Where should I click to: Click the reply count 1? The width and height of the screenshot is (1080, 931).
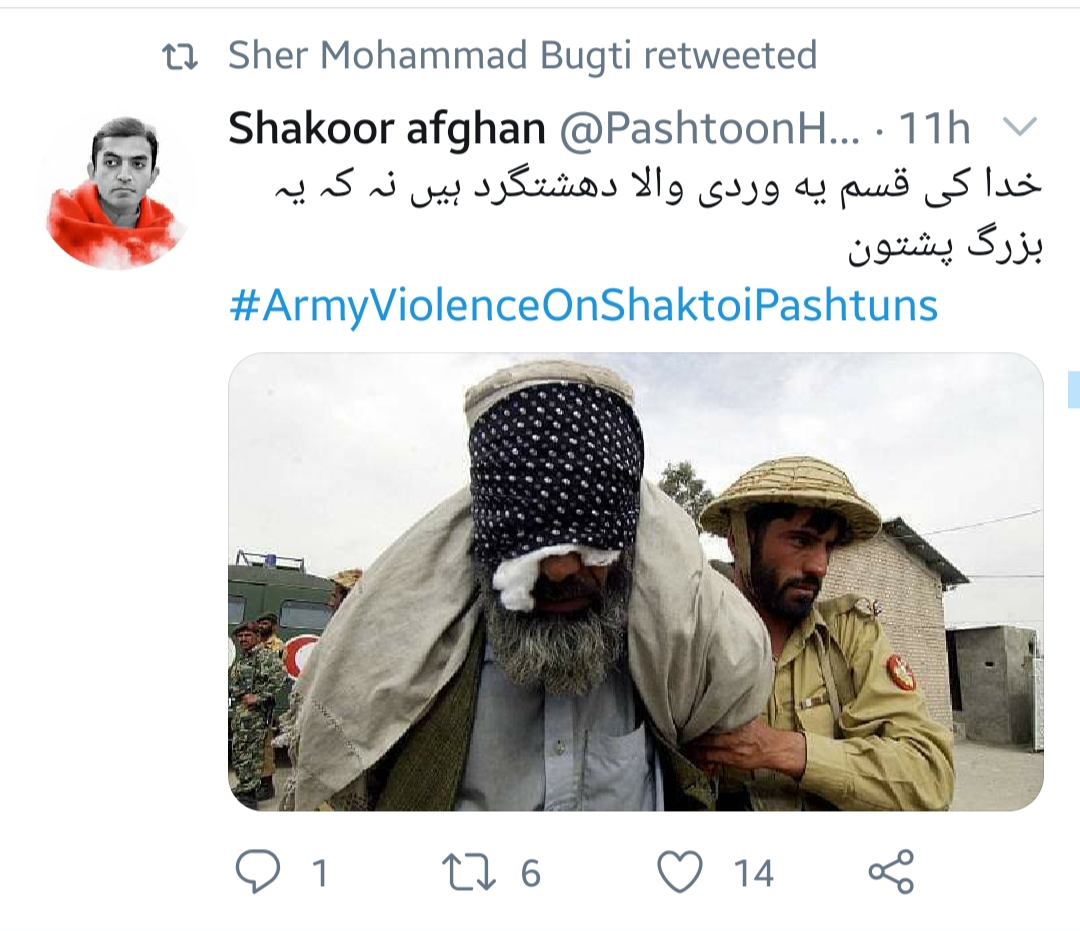tap(319, 873)
